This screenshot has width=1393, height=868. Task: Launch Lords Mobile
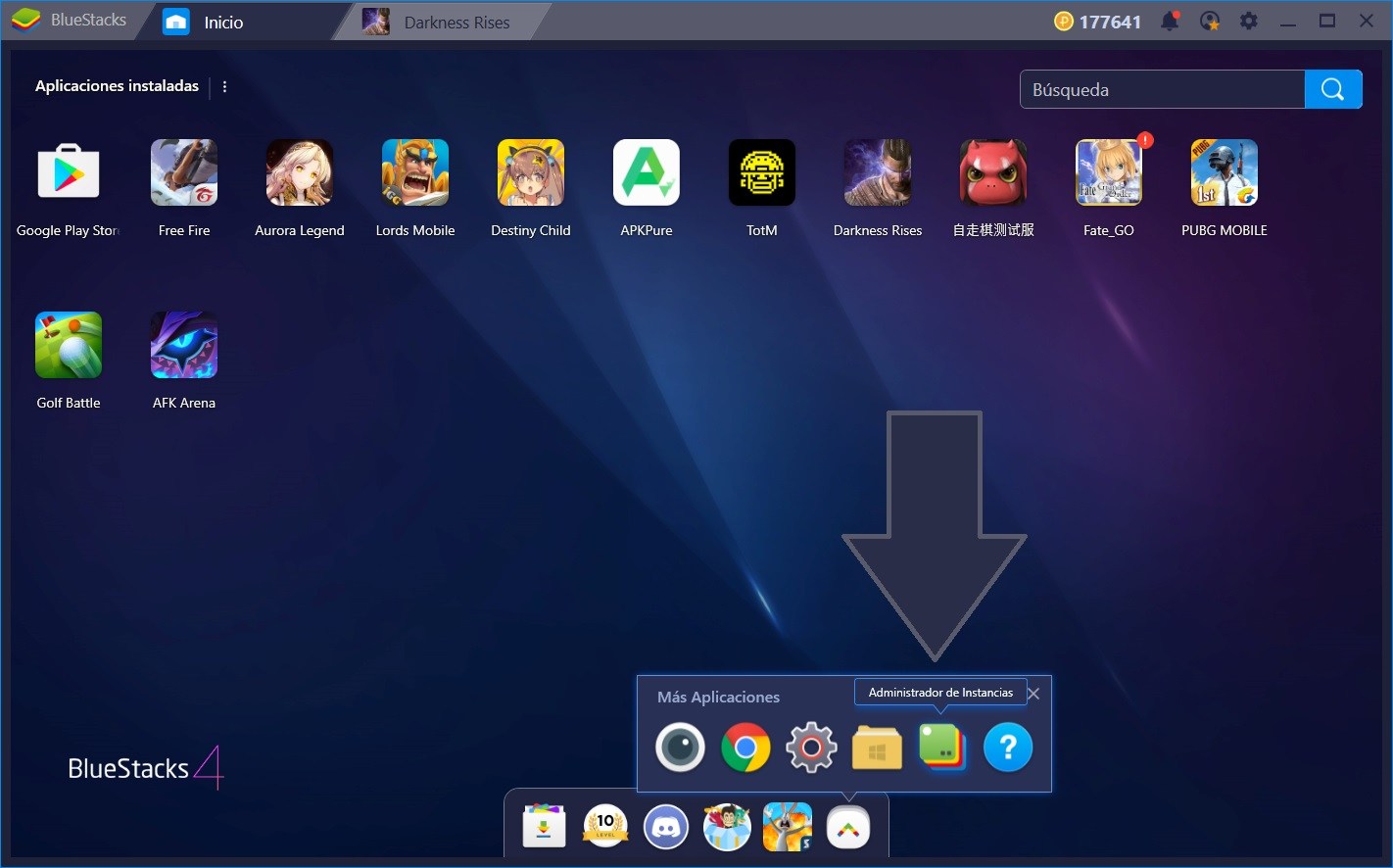tap(415, 172)
